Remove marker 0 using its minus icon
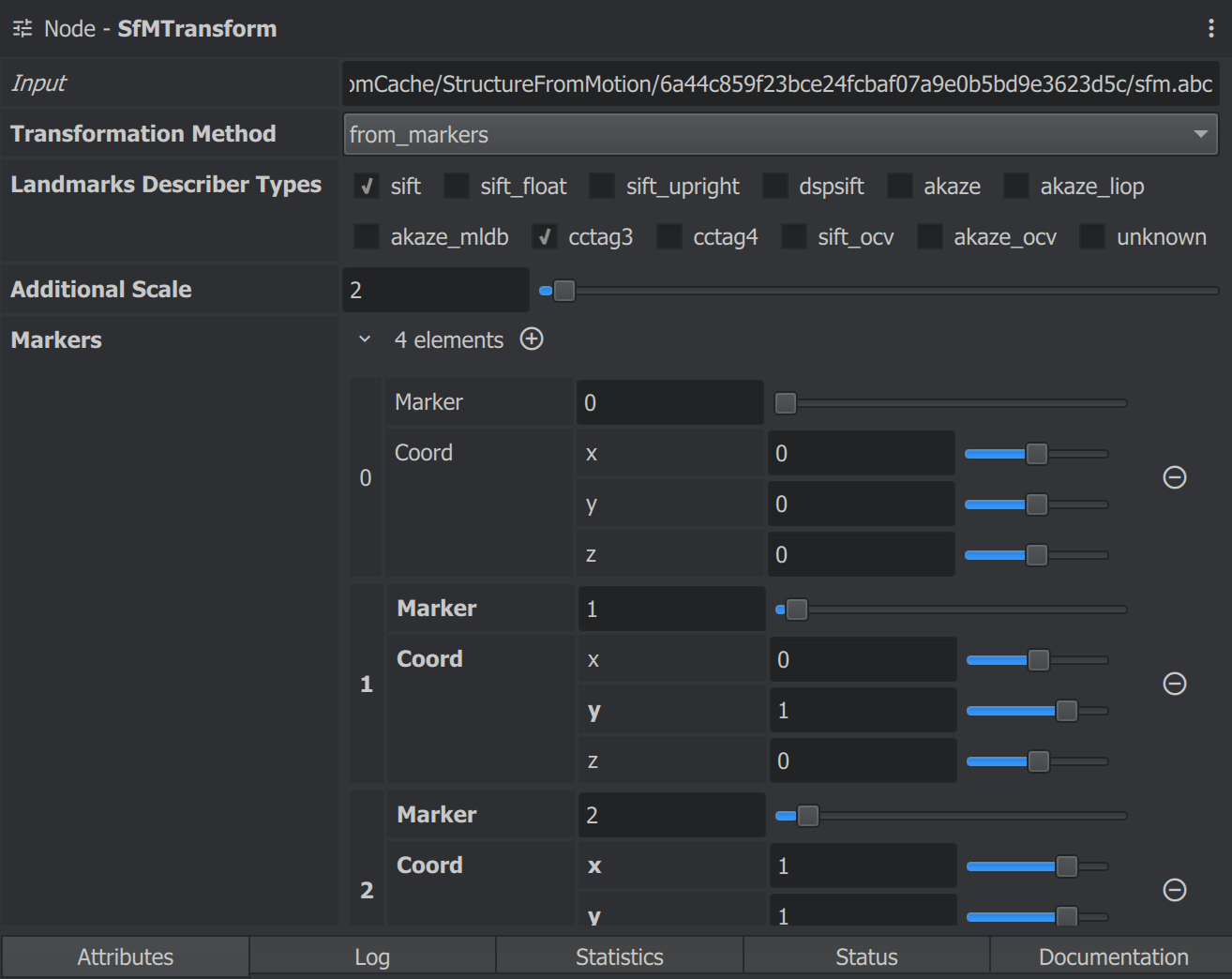Screen dimensions: 1232x979 (x=1175, y=477)
